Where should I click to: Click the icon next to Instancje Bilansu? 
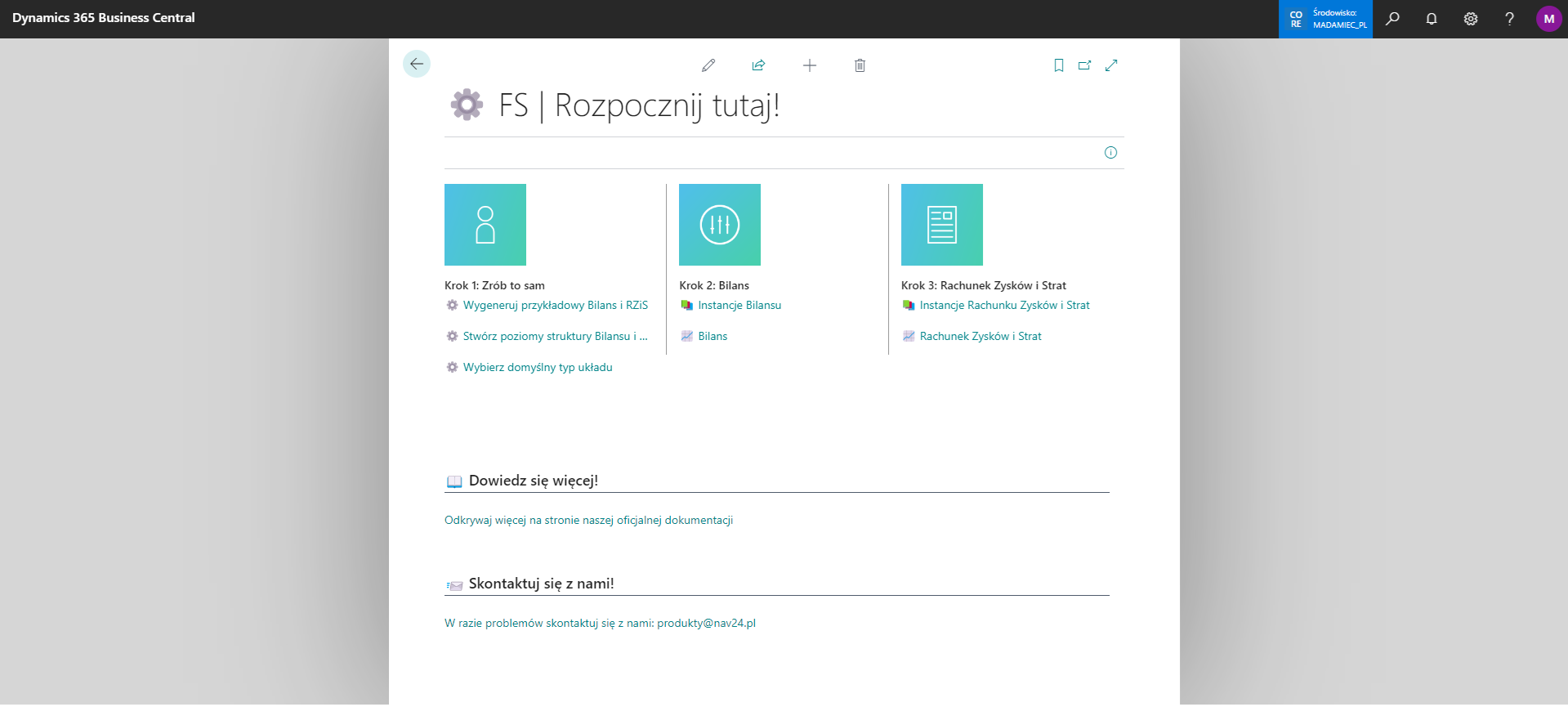click(687, 305)
